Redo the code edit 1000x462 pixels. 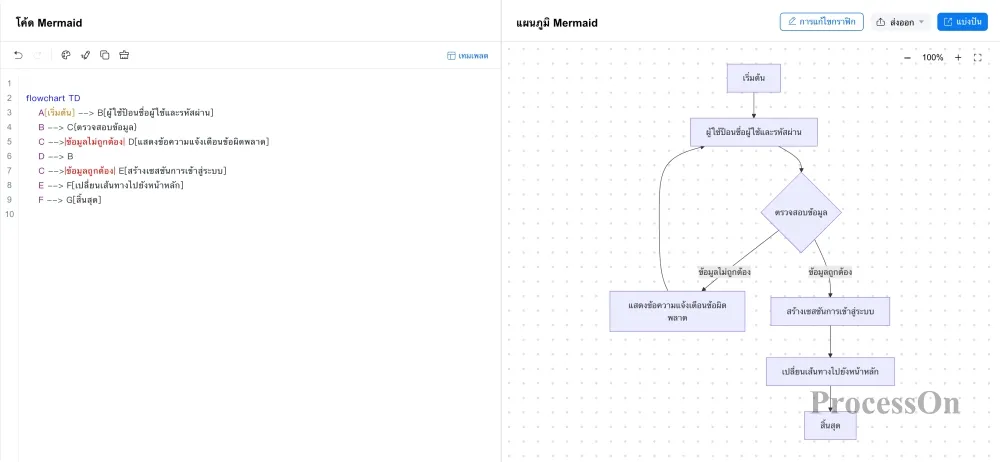[38, 56]
